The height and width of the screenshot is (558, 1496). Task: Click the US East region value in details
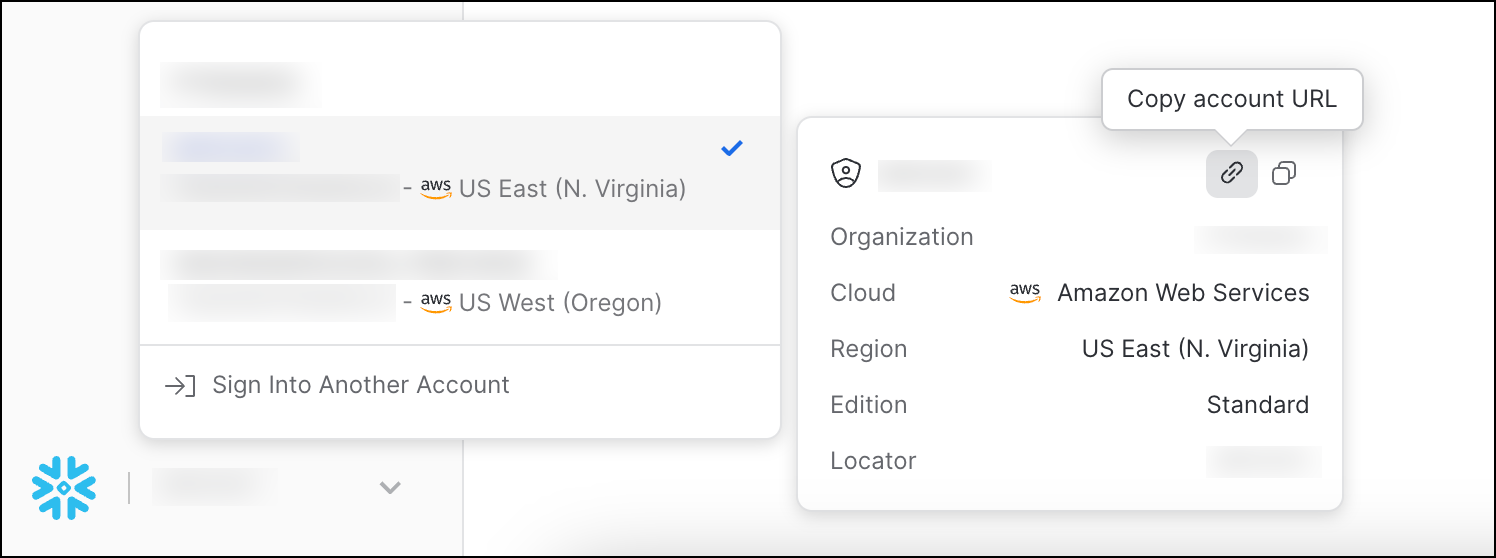point(1195,349)
